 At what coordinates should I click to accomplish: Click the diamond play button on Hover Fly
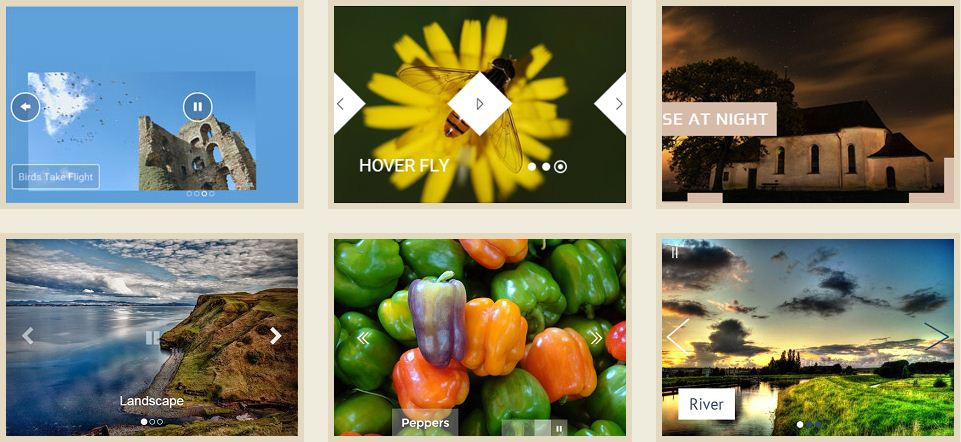point(479,104)
